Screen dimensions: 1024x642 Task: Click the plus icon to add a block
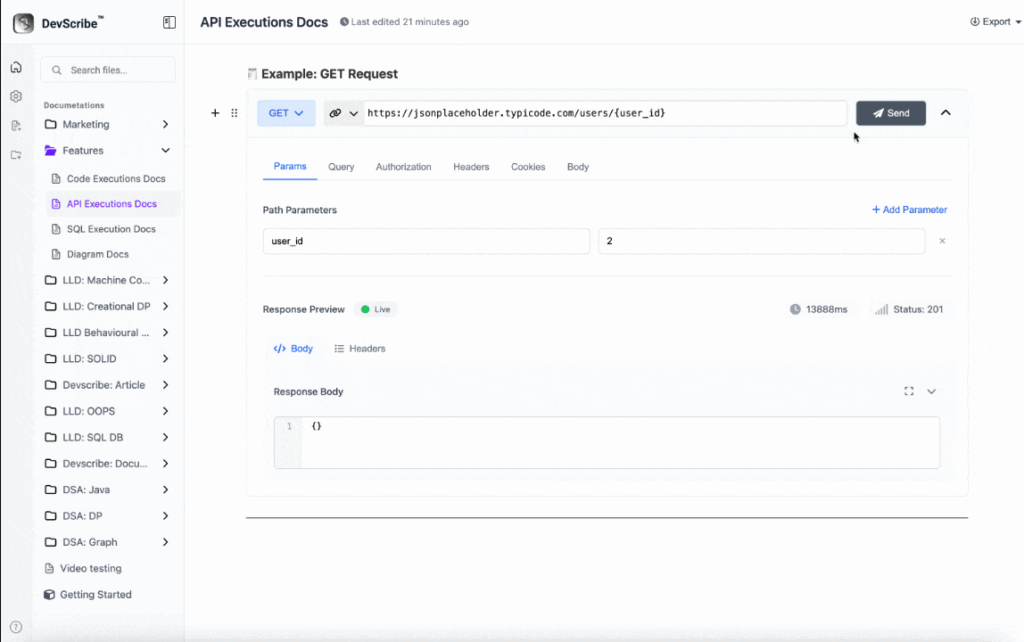(215, 113)
